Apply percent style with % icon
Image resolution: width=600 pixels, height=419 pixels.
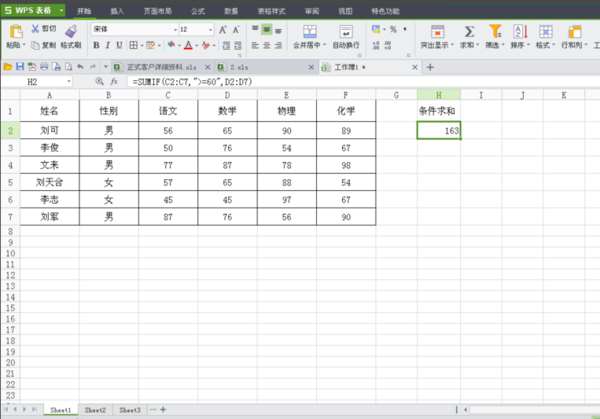pos(393,29)
